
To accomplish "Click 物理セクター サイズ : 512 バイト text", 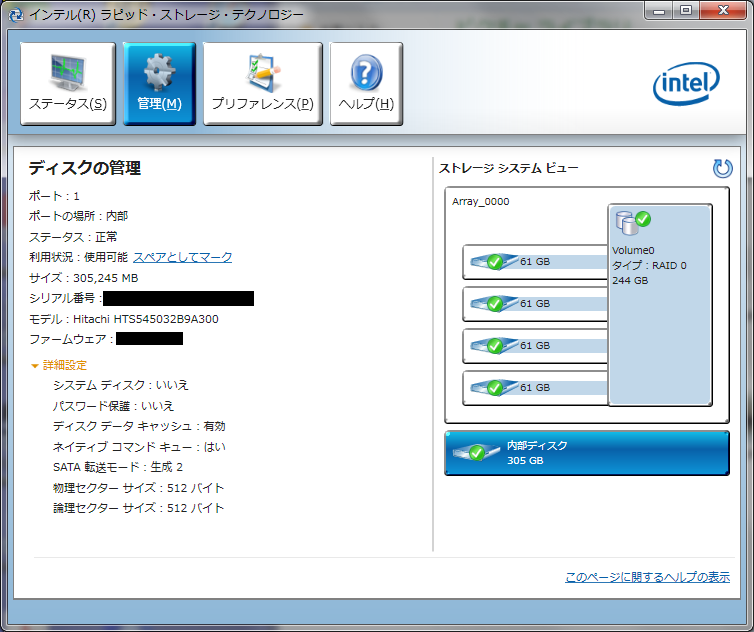I will click(x=138, y=488).
